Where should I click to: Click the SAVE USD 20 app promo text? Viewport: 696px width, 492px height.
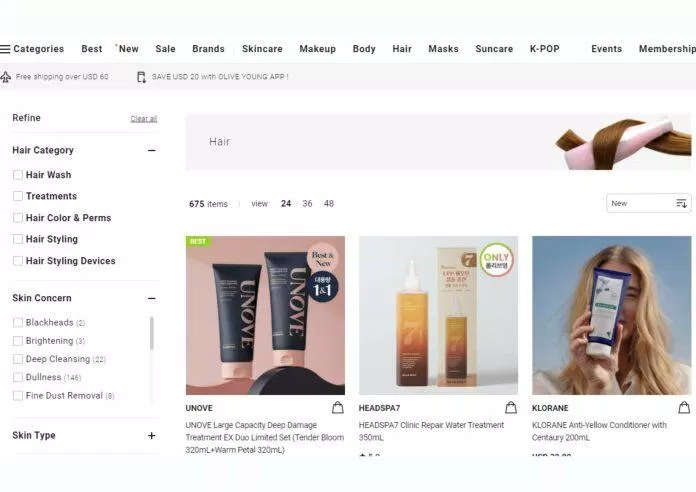coord(220,76)
